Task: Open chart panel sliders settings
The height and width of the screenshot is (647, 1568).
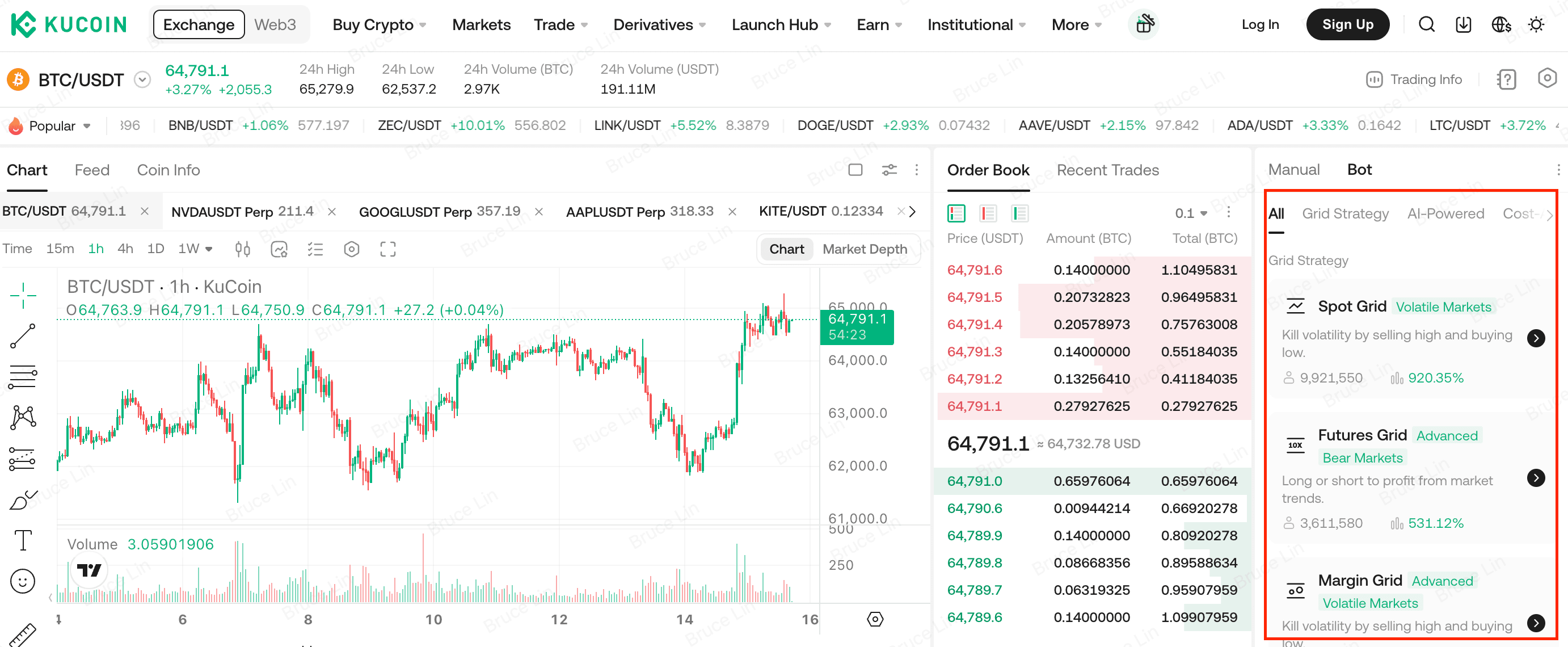Action: [890, 170]
